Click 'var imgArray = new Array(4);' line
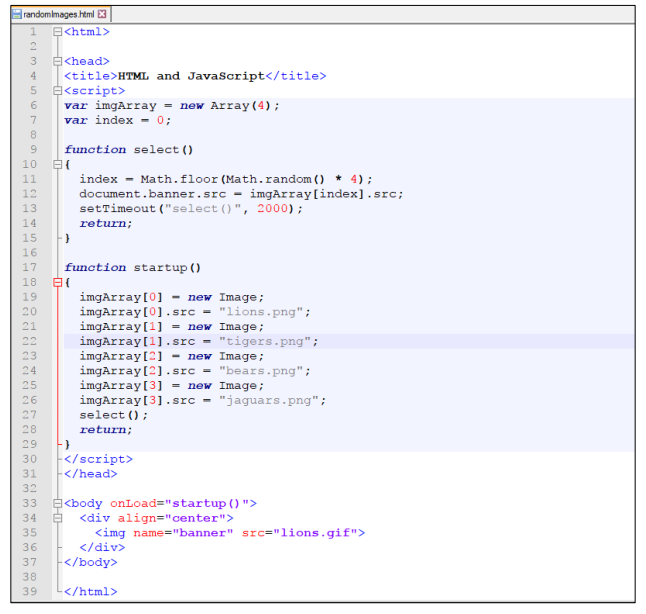Screen dimensions: 646x614 172,106
